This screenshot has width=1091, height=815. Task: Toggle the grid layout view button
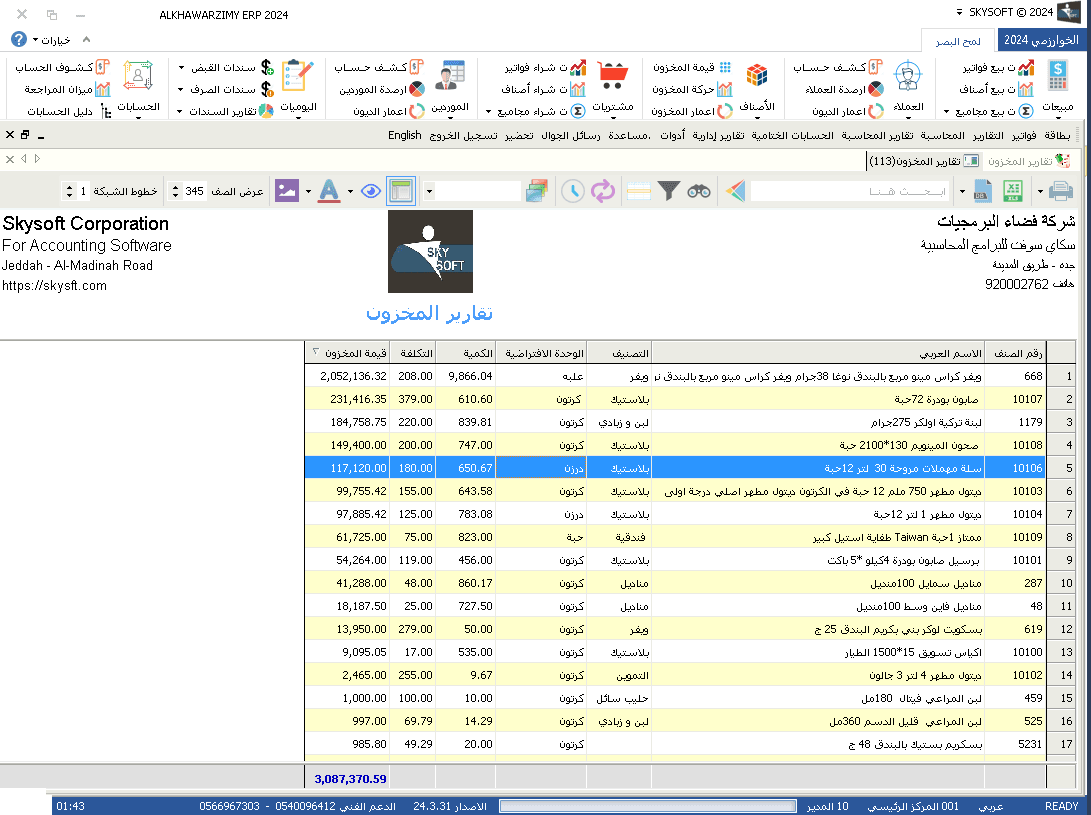401,191
